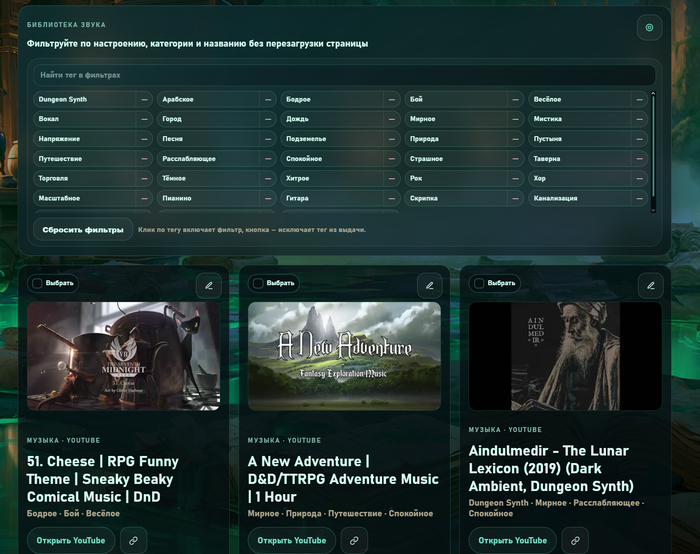Enable the Хитрое tag filter
The width and height of the screenshot is (700, 554).
(332, 178)
